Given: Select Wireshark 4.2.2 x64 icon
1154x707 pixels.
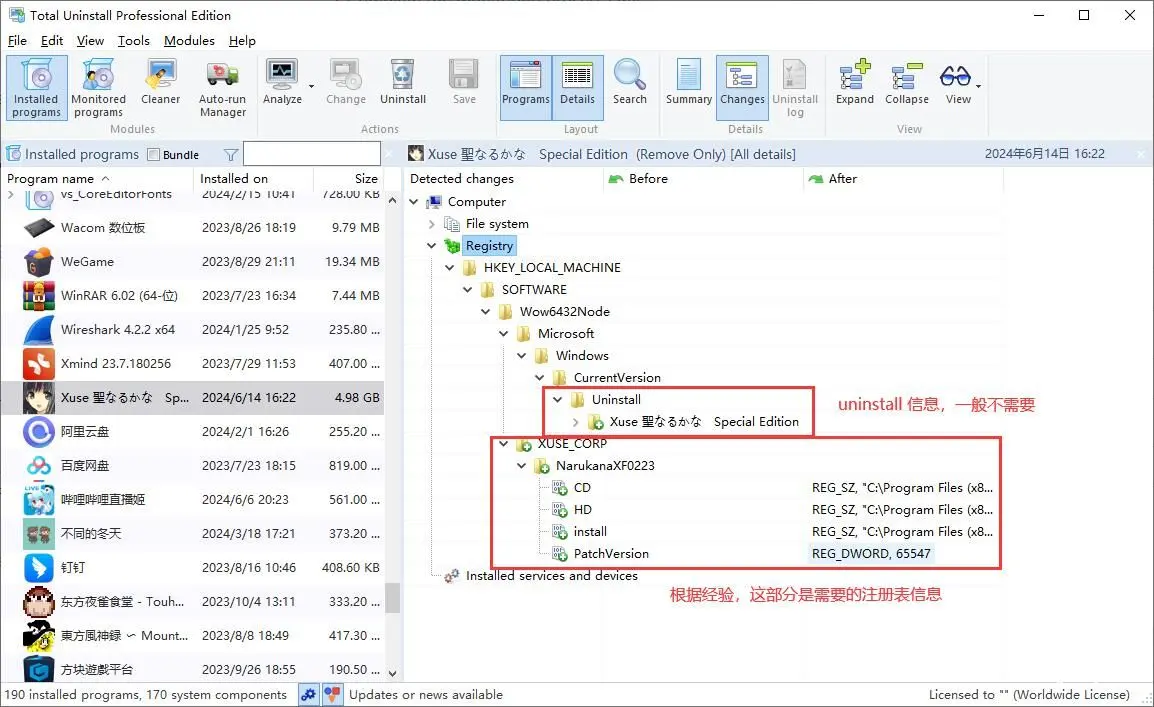Looking at the screenshot, I should (x=38, y=330).
